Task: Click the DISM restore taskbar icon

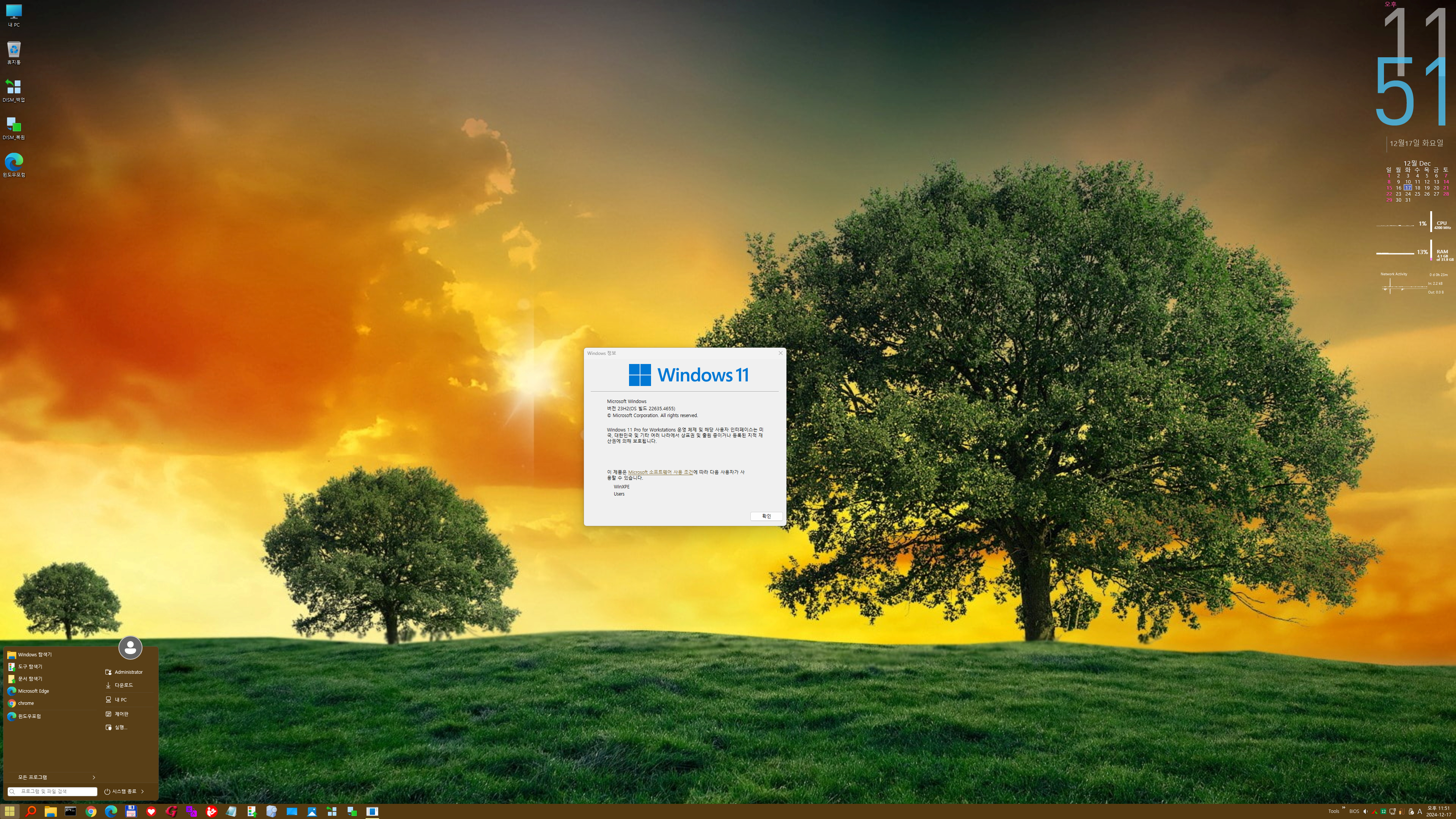Action: 352,811
